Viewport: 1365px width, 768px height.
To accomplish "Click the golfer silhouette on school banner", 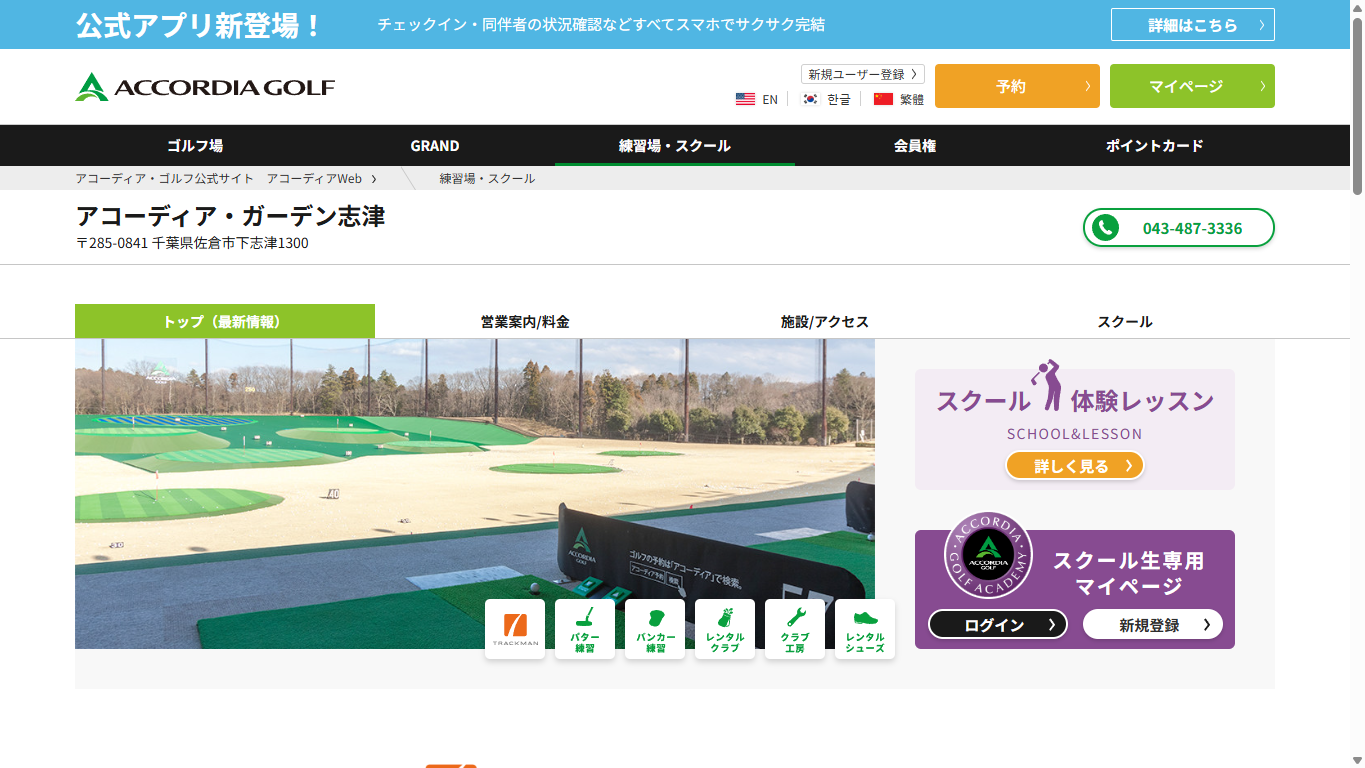I will pos(1047,386).
